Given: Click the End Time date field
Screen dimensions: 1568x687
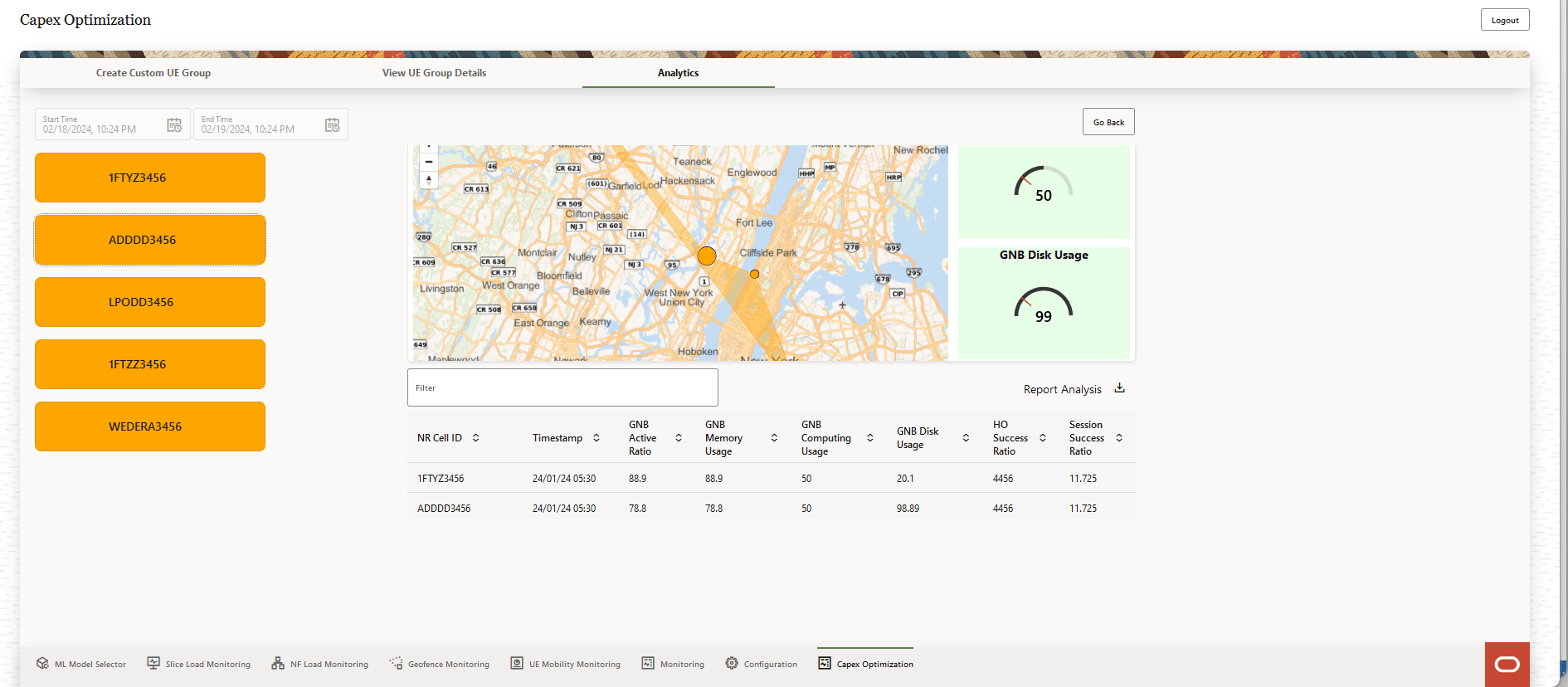Looking at the screenshot, I should (x=270, y=124).
